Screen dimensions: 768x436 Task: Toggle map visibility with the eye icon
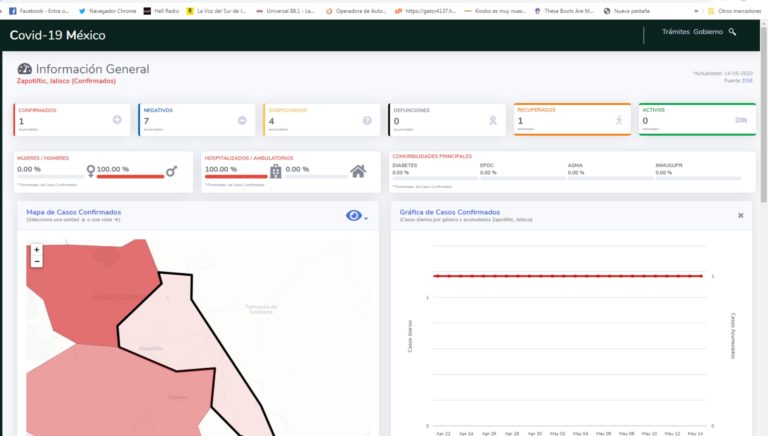(x=353, y=216)
